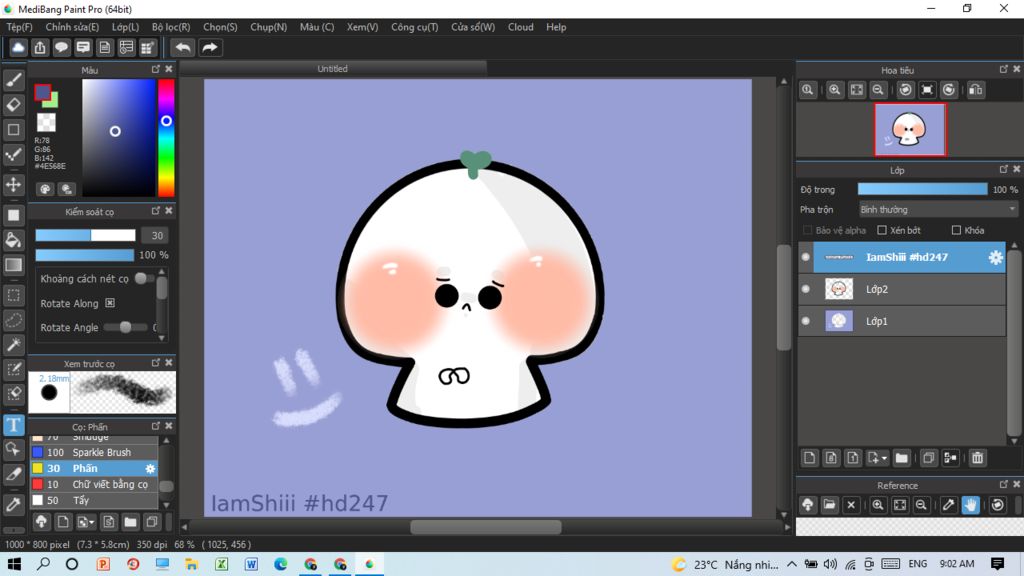
Task: Add a new blank layer in Lớp panel
Action: 810,458
